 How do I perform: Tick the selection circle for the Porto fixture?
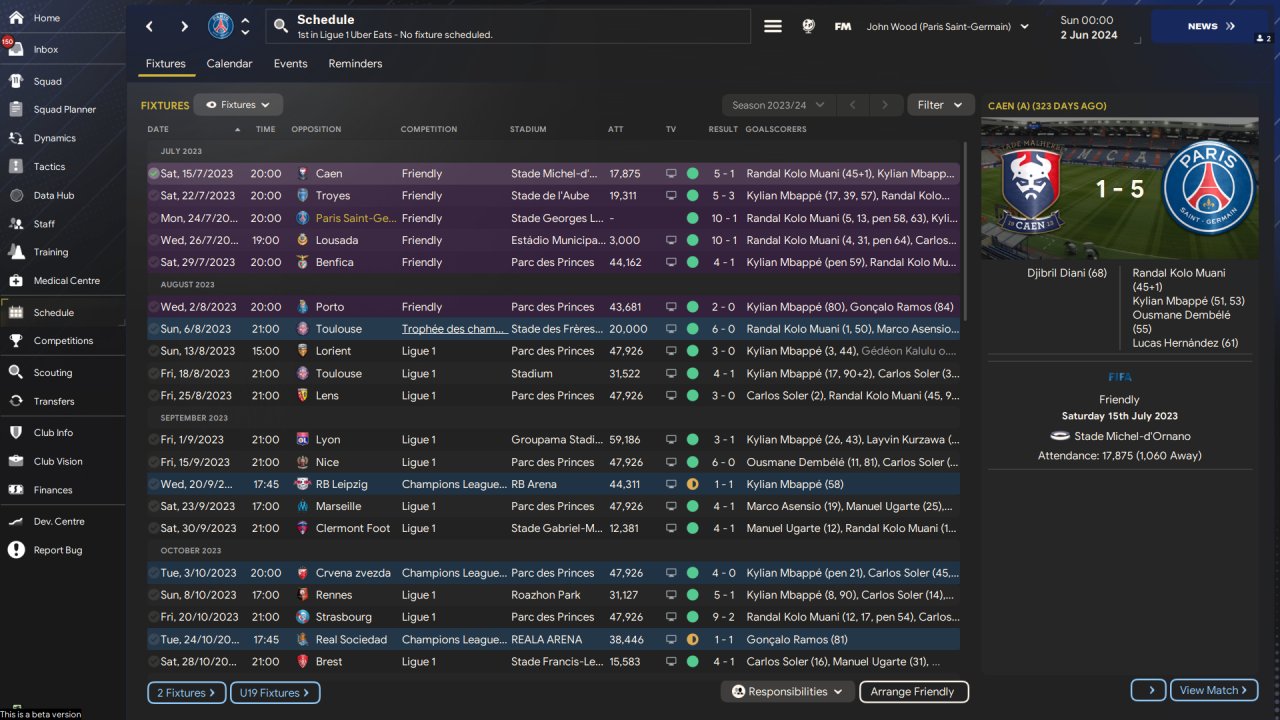pyautogui.click(x=154, y=307)
